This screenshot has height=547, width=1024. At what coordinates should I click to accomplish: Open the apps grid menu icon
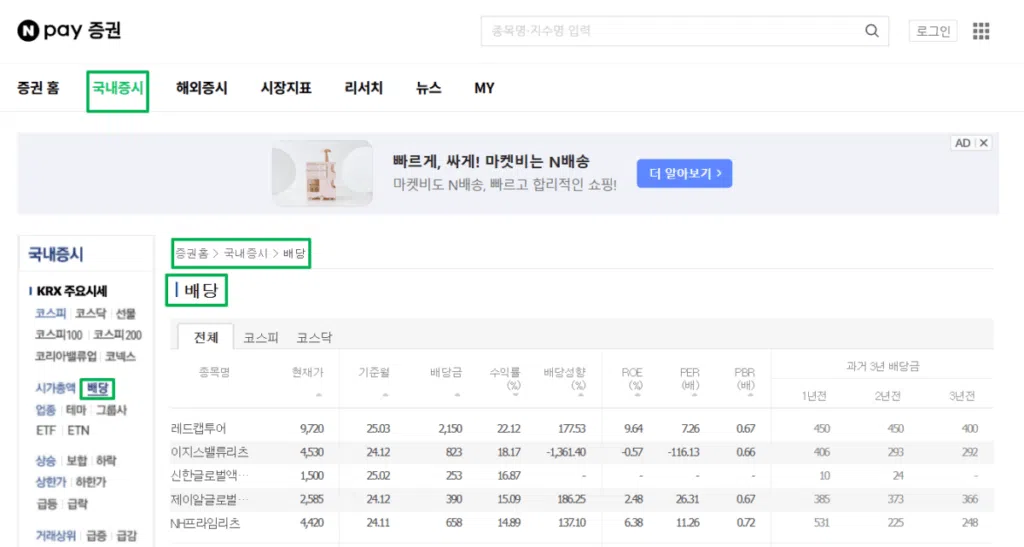(x=981, y=31)
